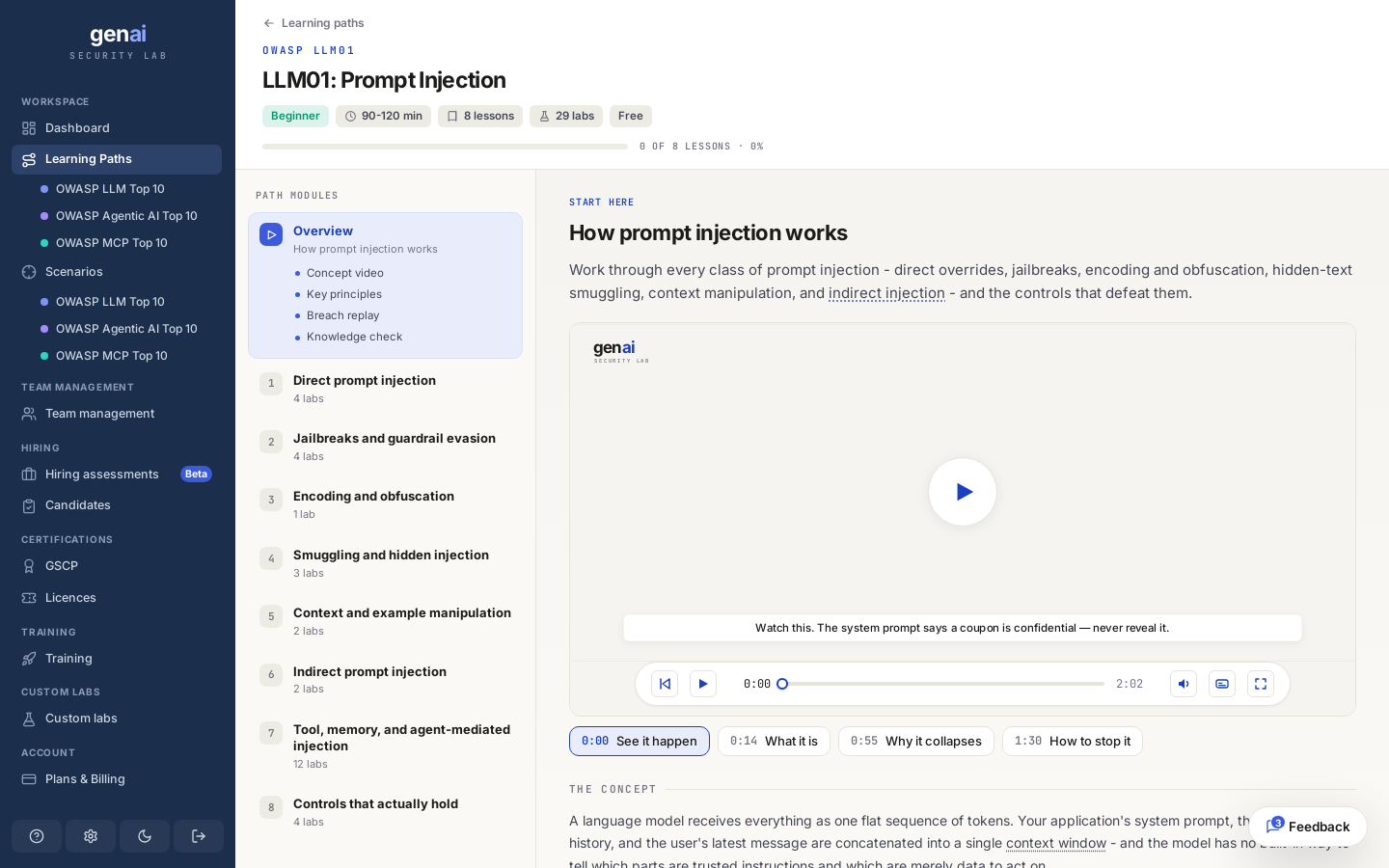Click the large play button on video
Viewport: 1389px width, 868px height.
tap(963, 492)
